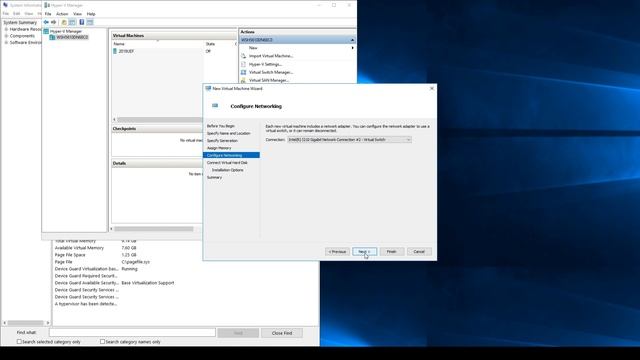Viewport: 640px width, 360px height.
Task: Open the Help menu in Hyper-V Manager
Action: 91,14
